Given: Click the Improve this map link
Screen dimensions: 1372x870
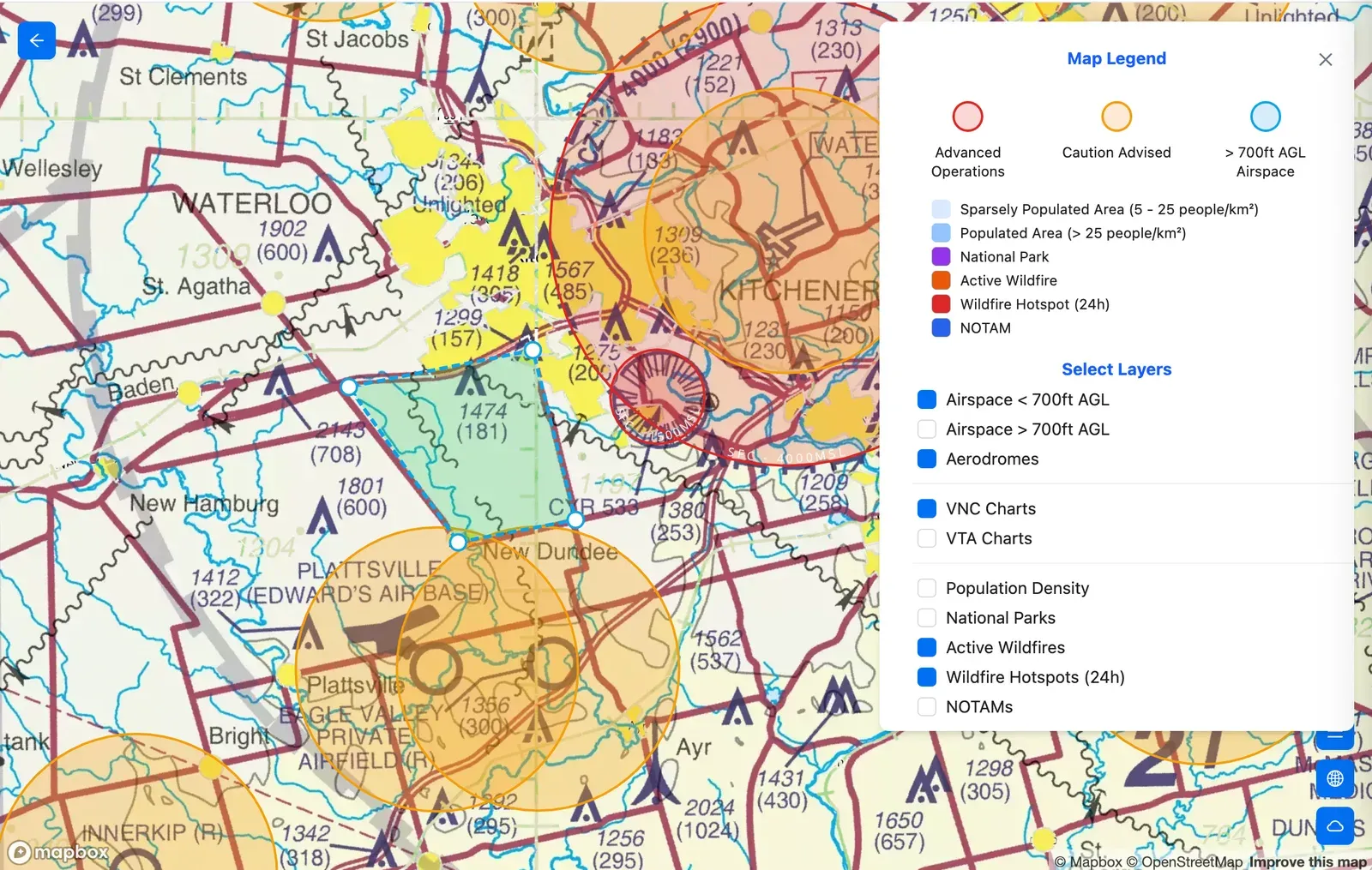Looking at the screenshot, I should 1308,861.
